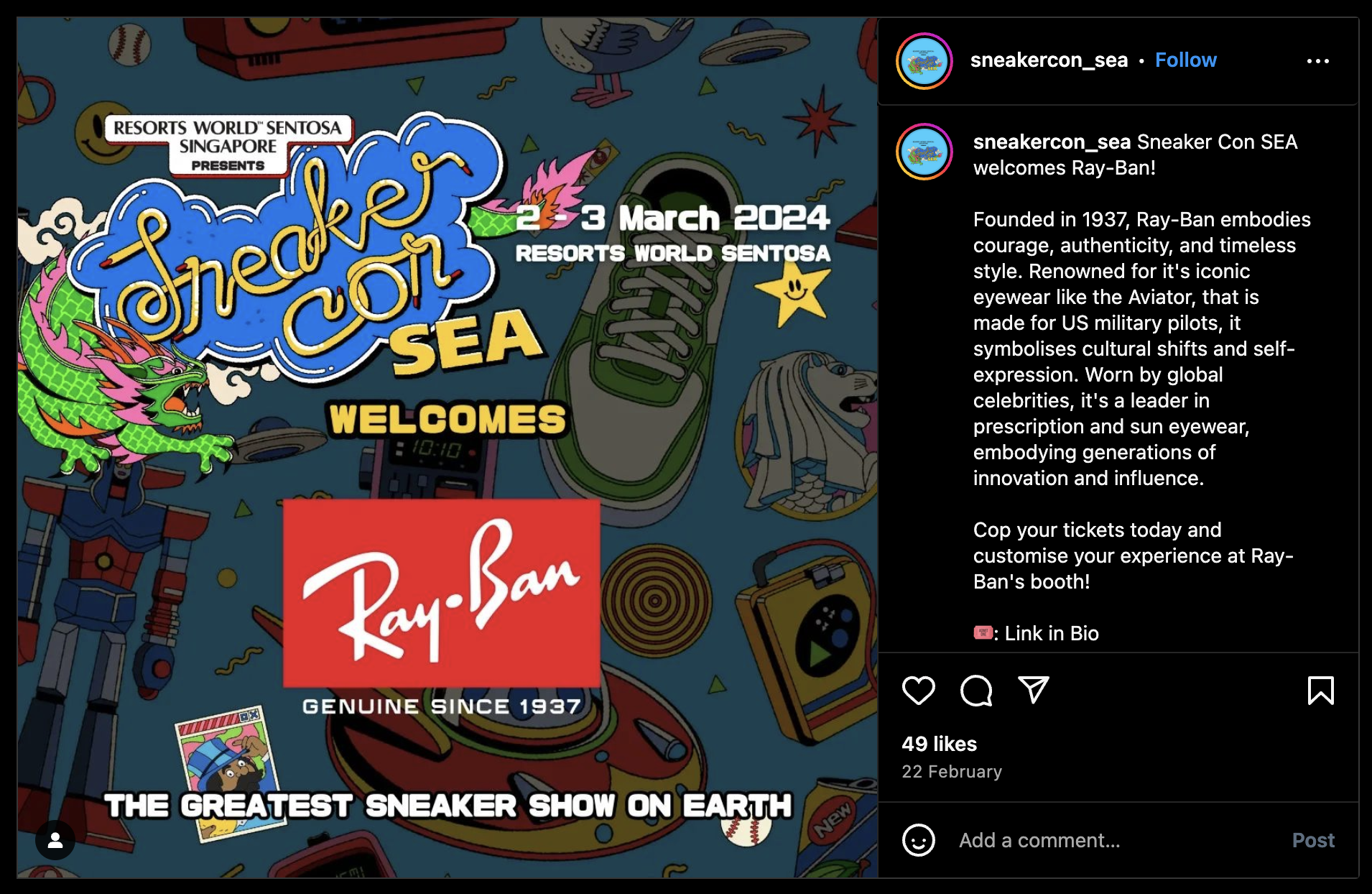Viewport: 1372px width, 894px height.
Task: Show tagged accounts on the image
Action: (55, 840)
